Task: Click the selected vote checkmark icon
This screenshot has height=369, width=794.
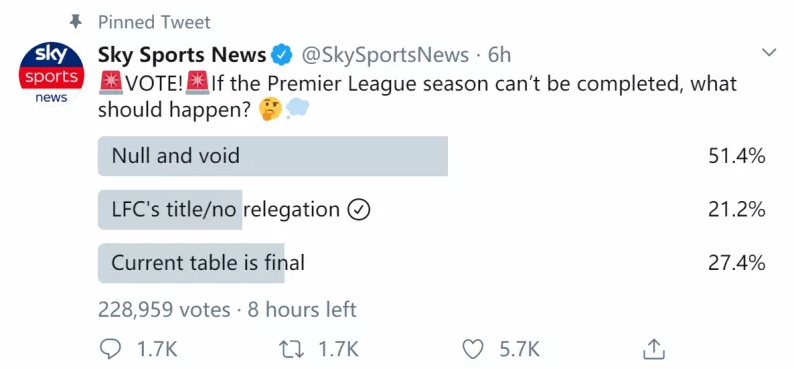Action: (x=359, y=210)
